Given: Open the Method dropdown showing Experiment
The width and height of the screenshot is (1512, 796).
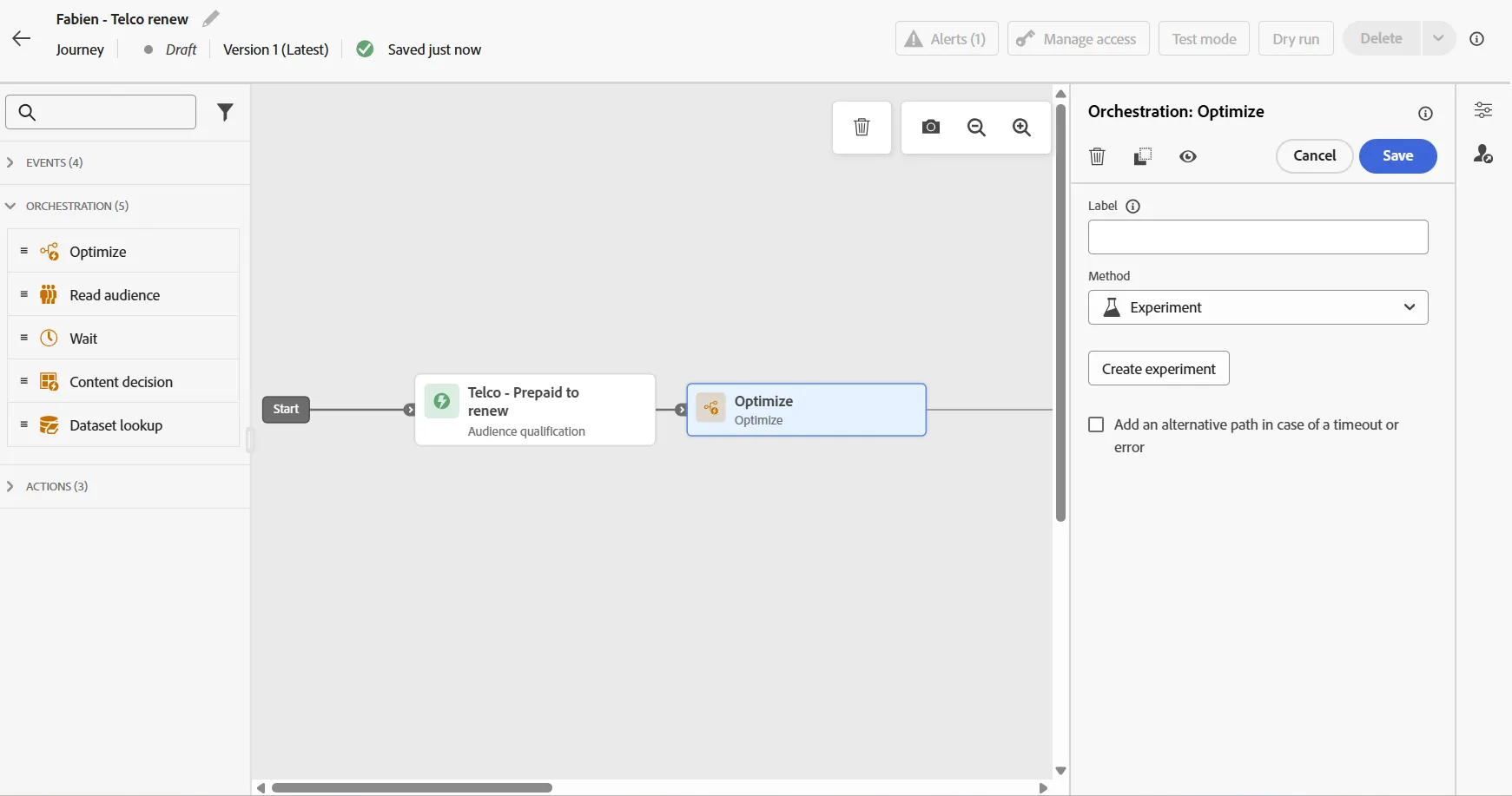Looking at the screenshot, I should pos(1258,307).
